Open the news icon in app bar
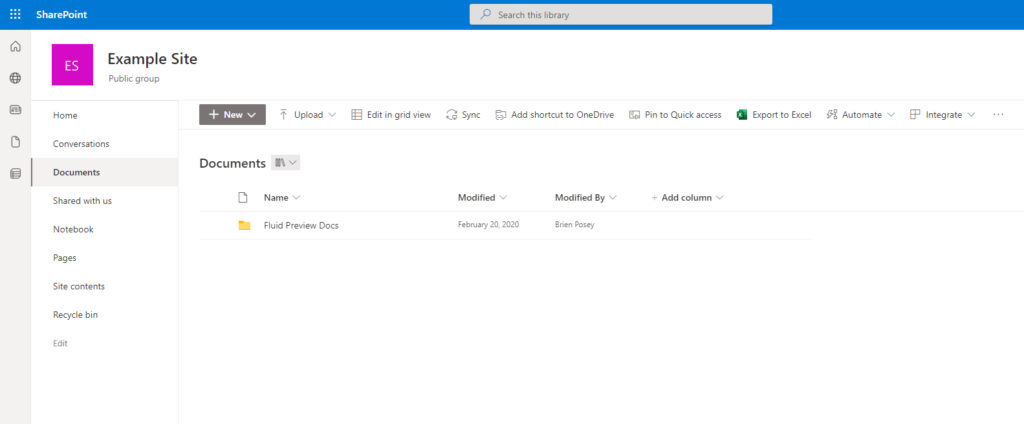The height and width of the screenshot is (424, 1024). pos(15,110)
